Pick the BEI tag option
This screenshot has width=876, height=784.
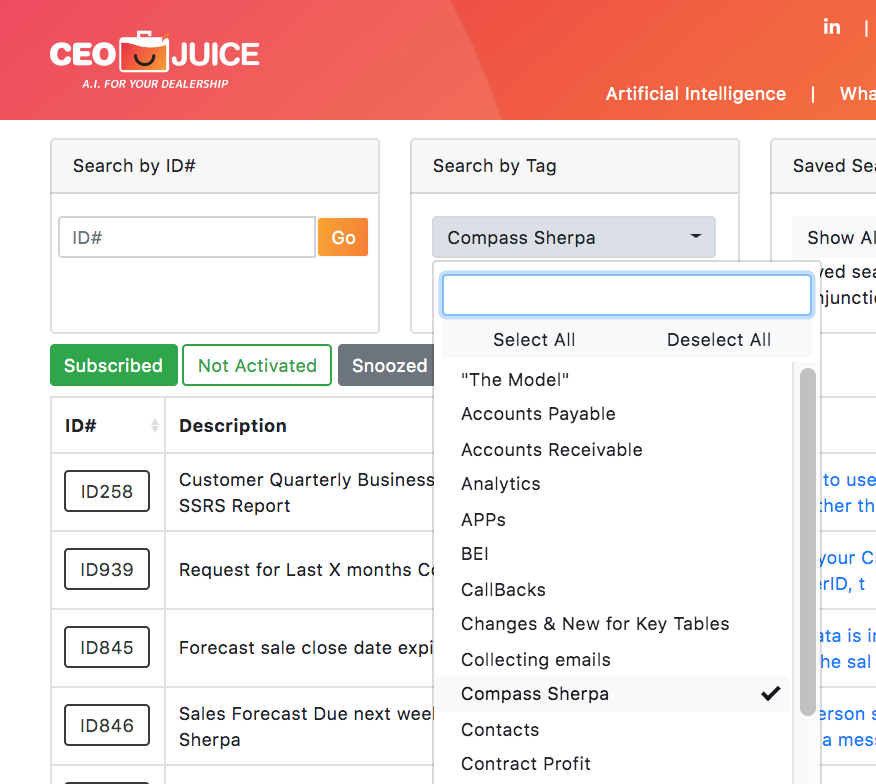tap(612, 554)
